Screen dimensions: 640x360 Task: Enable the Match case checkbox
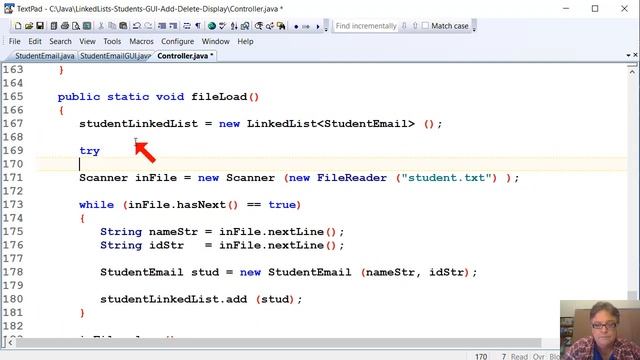425,26
